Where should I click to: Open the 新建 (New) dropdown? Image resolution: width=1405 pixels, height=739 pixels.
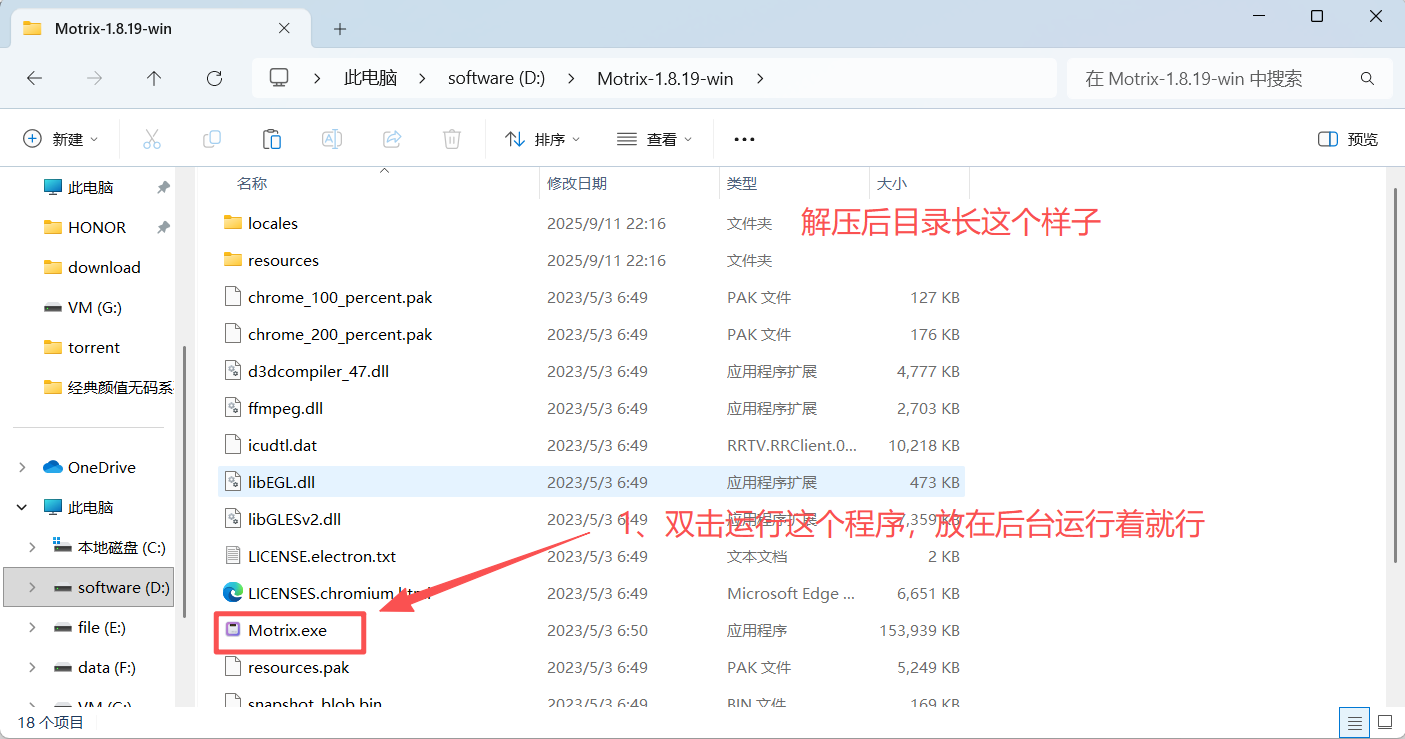tap(61, 139)
